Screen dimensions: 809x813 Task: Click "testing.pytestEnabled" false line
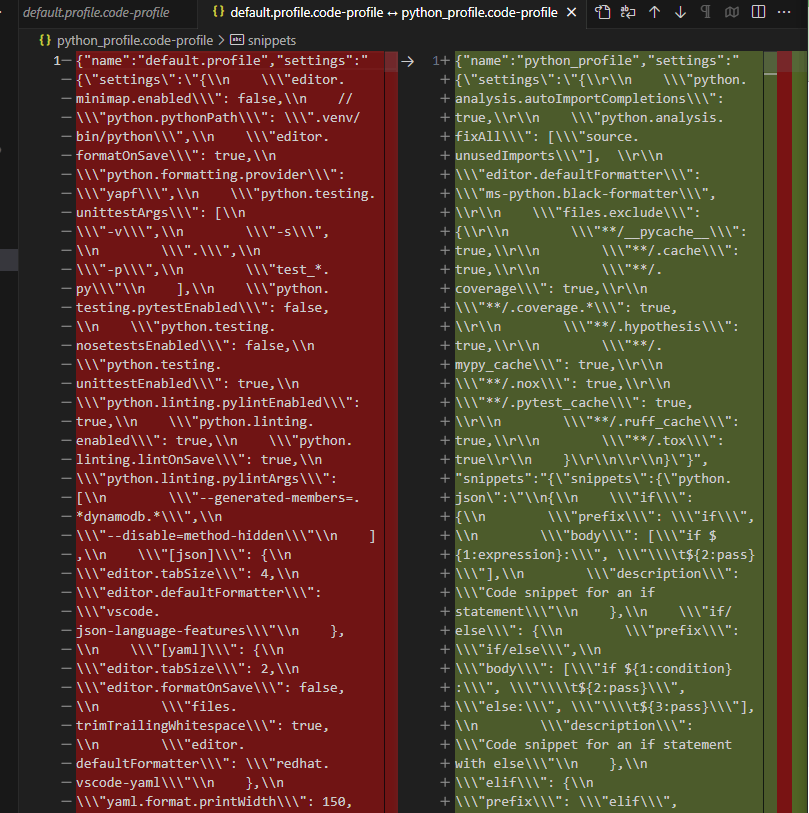click(202, 307)
